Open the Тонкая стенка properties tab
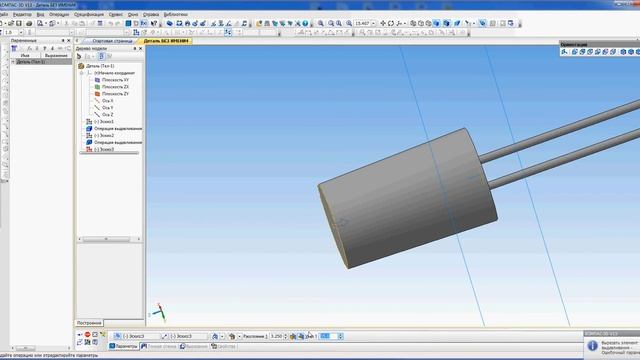This screenshot has height=360, width=640. (159, 346)
